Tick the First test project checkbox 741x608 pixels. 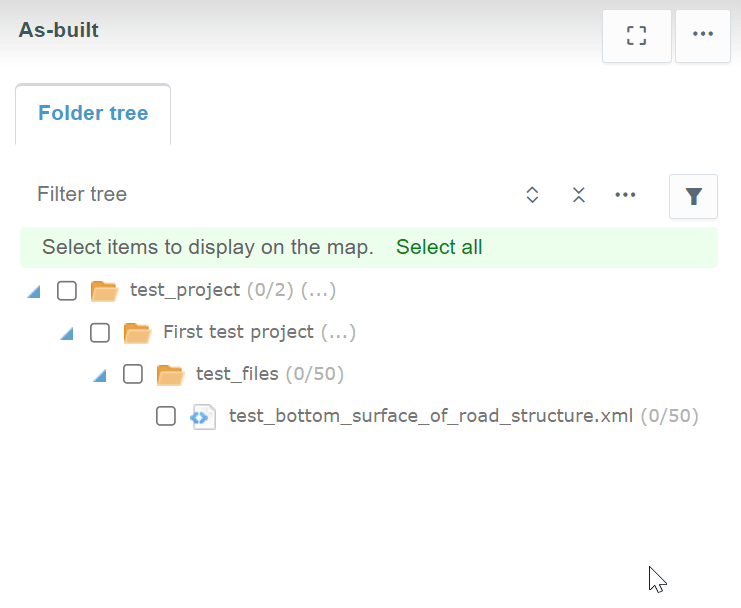[x=100, y=333]
